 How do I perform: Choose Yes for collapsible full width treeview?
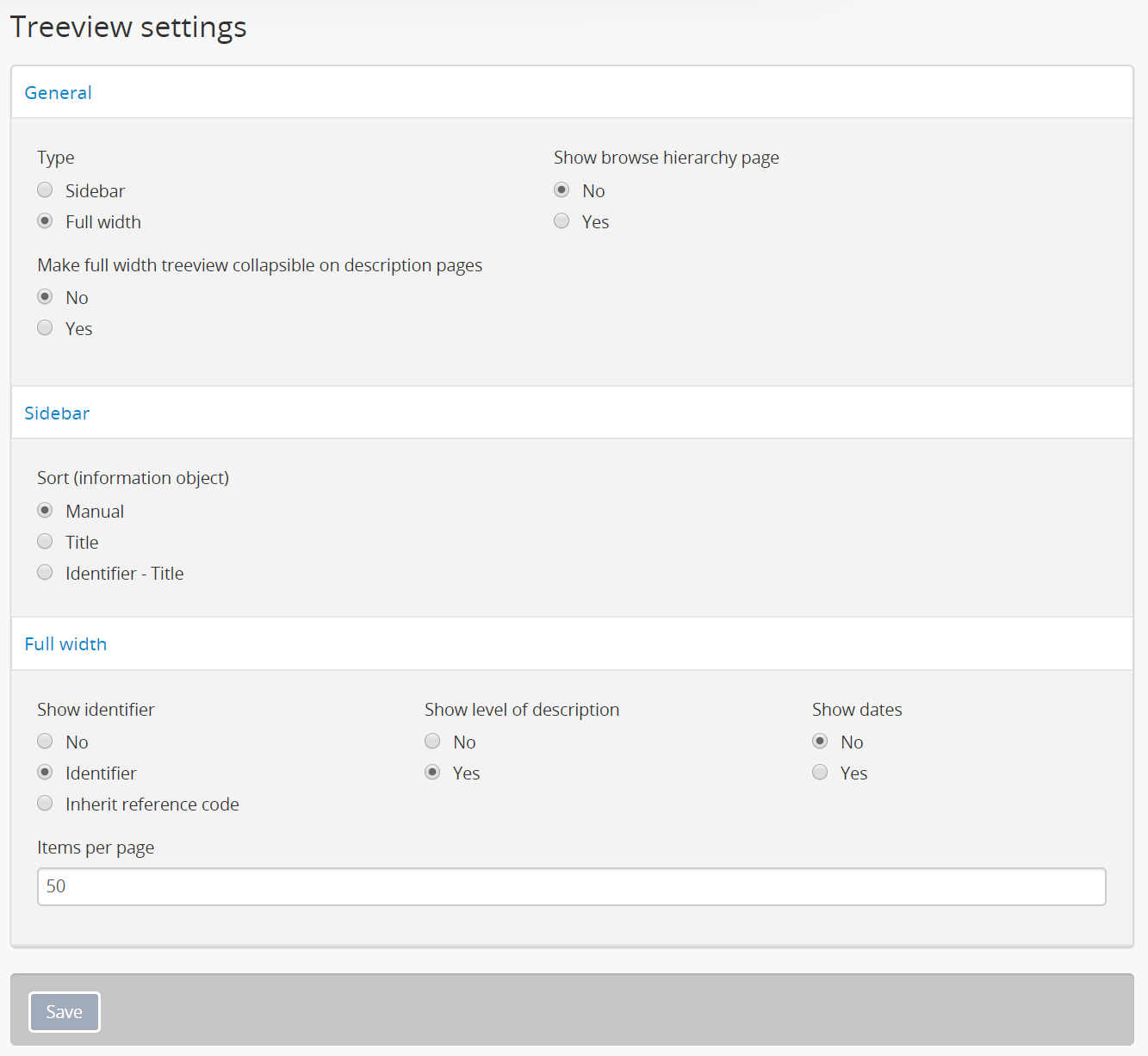click(46, 328)
